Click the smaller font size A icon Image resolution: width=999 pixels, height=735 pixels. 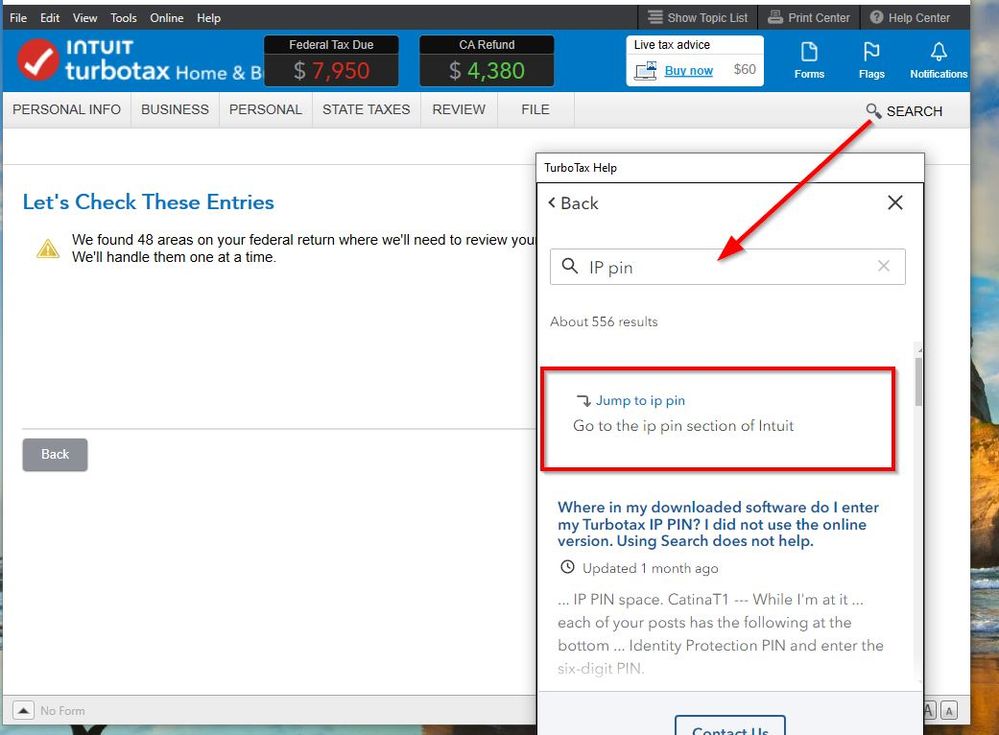949,711
